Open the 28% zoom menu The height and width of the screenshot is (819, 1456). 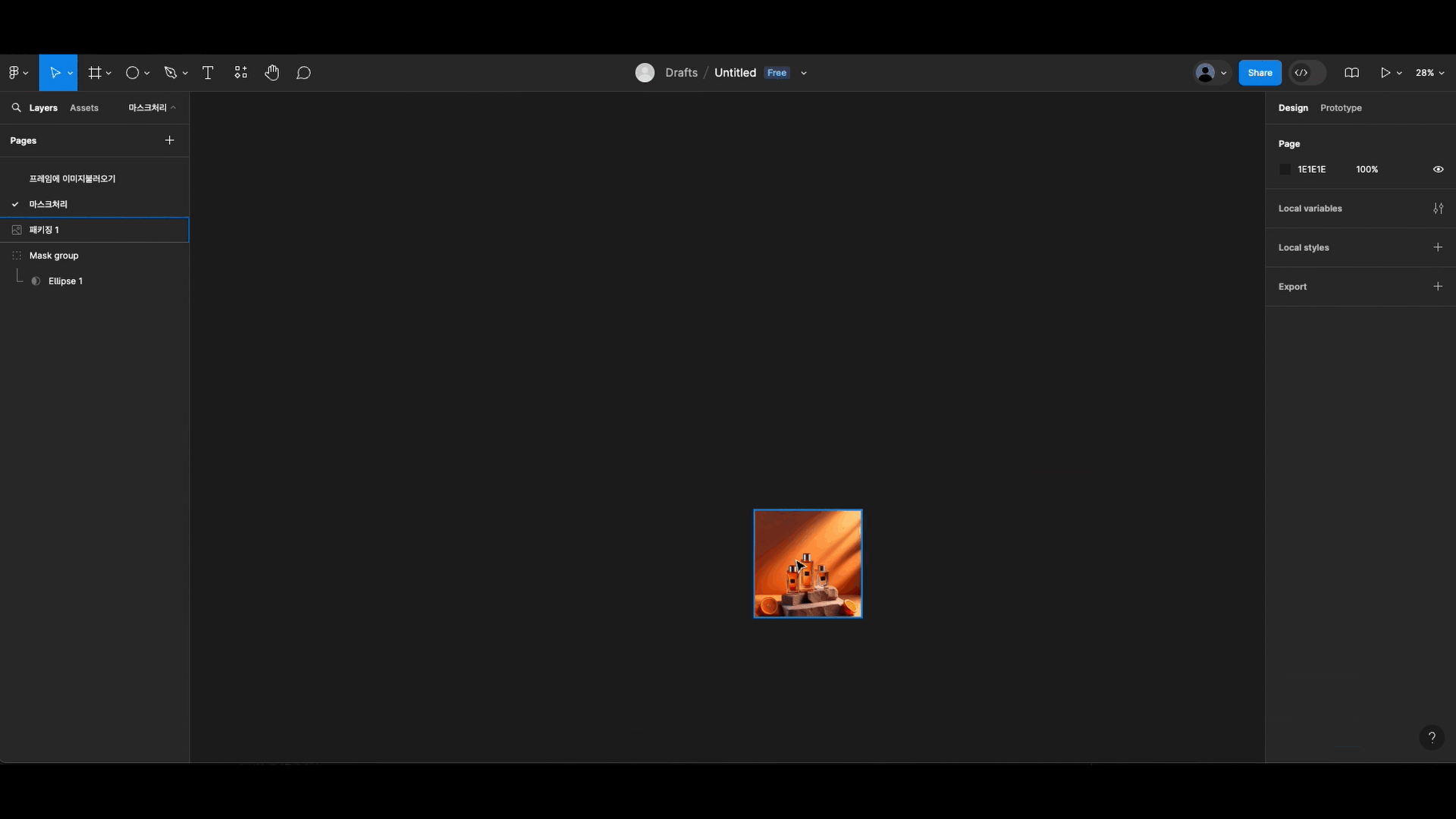tap(1429, 73)
